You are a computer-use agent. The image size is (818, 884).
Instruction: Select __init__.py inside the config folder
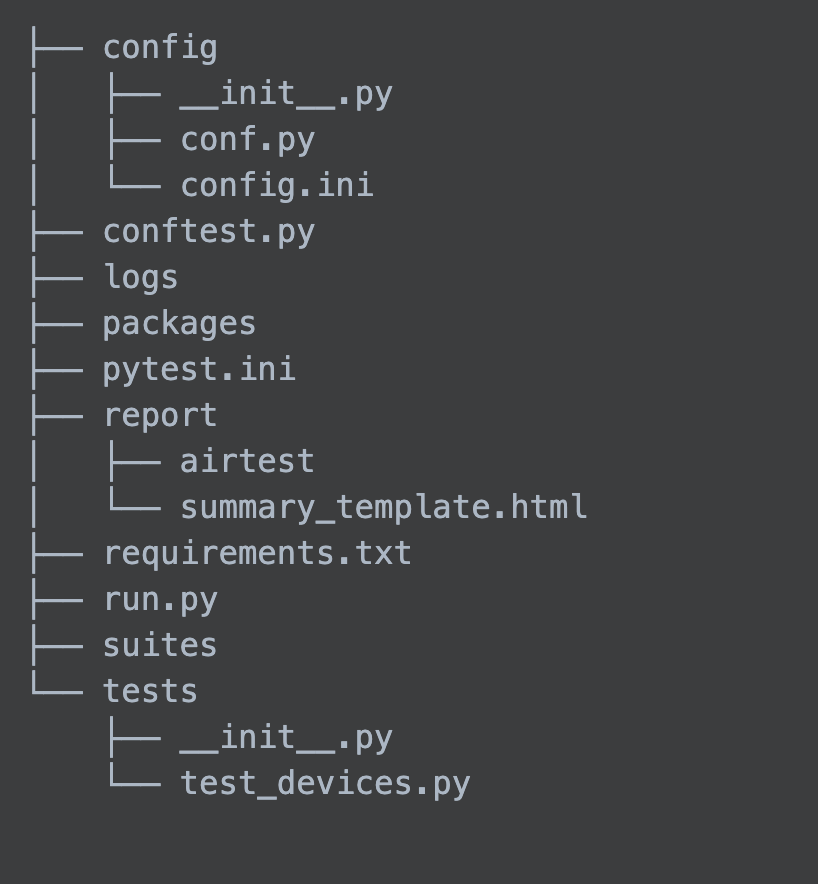point(286,94)
